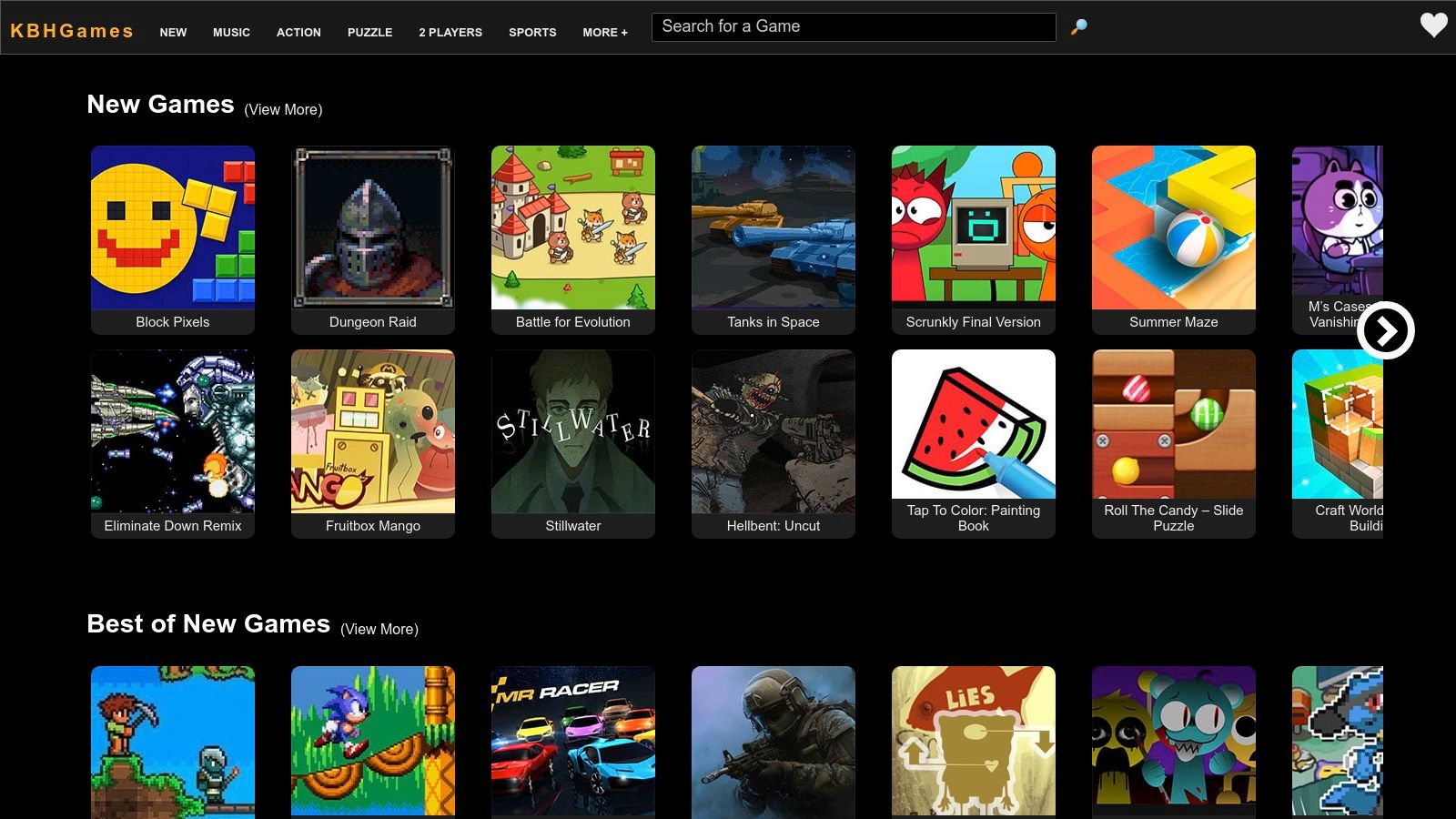This screenshot has width=1456, height=819.
Task: Click the search magnifier icon
Action: 1078,27
